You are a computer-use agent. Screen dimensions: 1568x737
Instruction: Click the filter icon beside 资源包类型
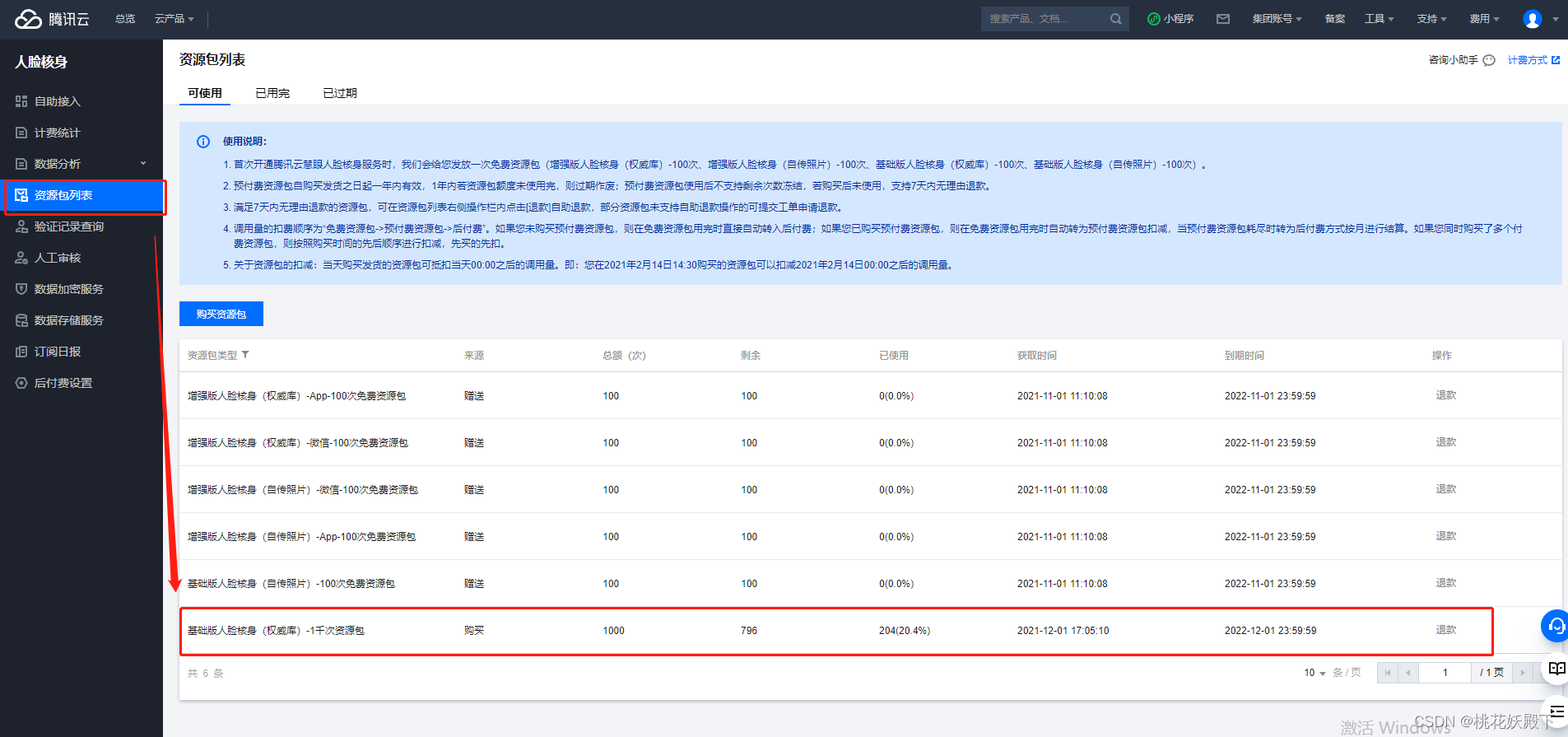(x=245, y=355)
